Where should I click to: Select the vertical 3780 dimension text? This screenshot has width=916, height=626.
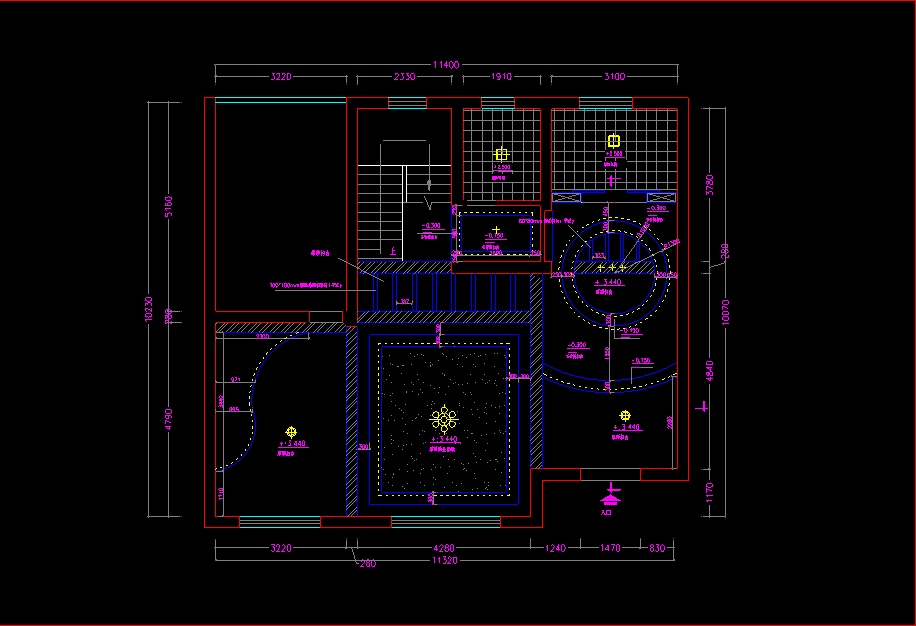click(709, 185)
